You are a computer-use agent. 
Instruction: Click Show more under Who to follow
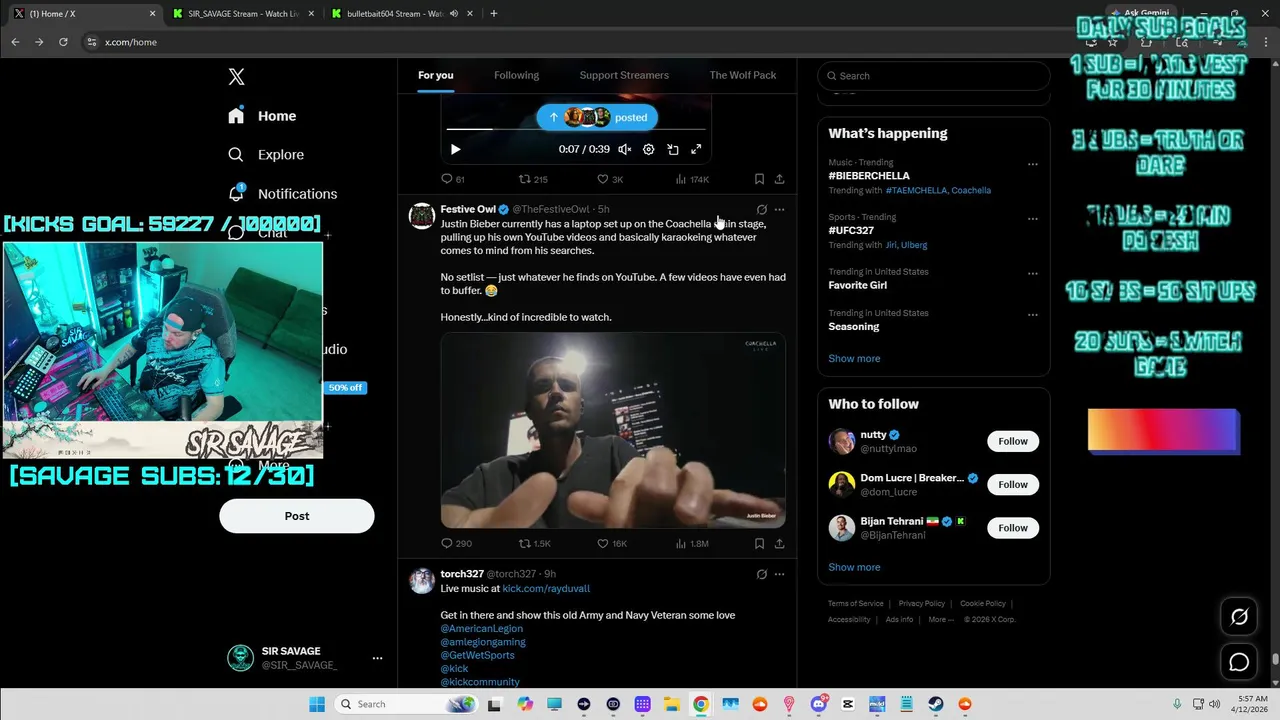click(854, 567)
